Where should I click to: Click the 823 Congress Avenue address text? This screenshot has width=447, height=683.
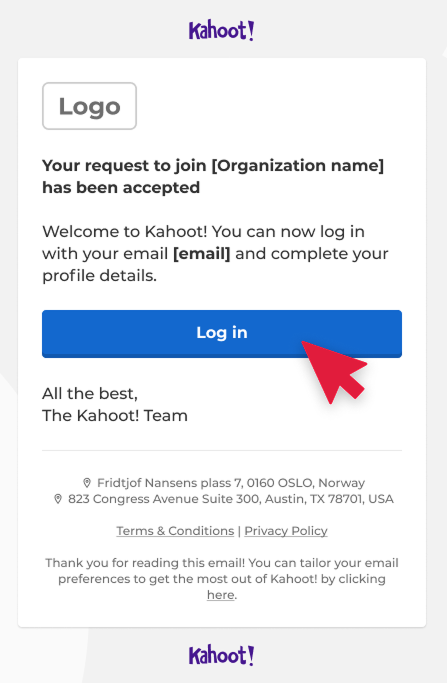(231, 499)
